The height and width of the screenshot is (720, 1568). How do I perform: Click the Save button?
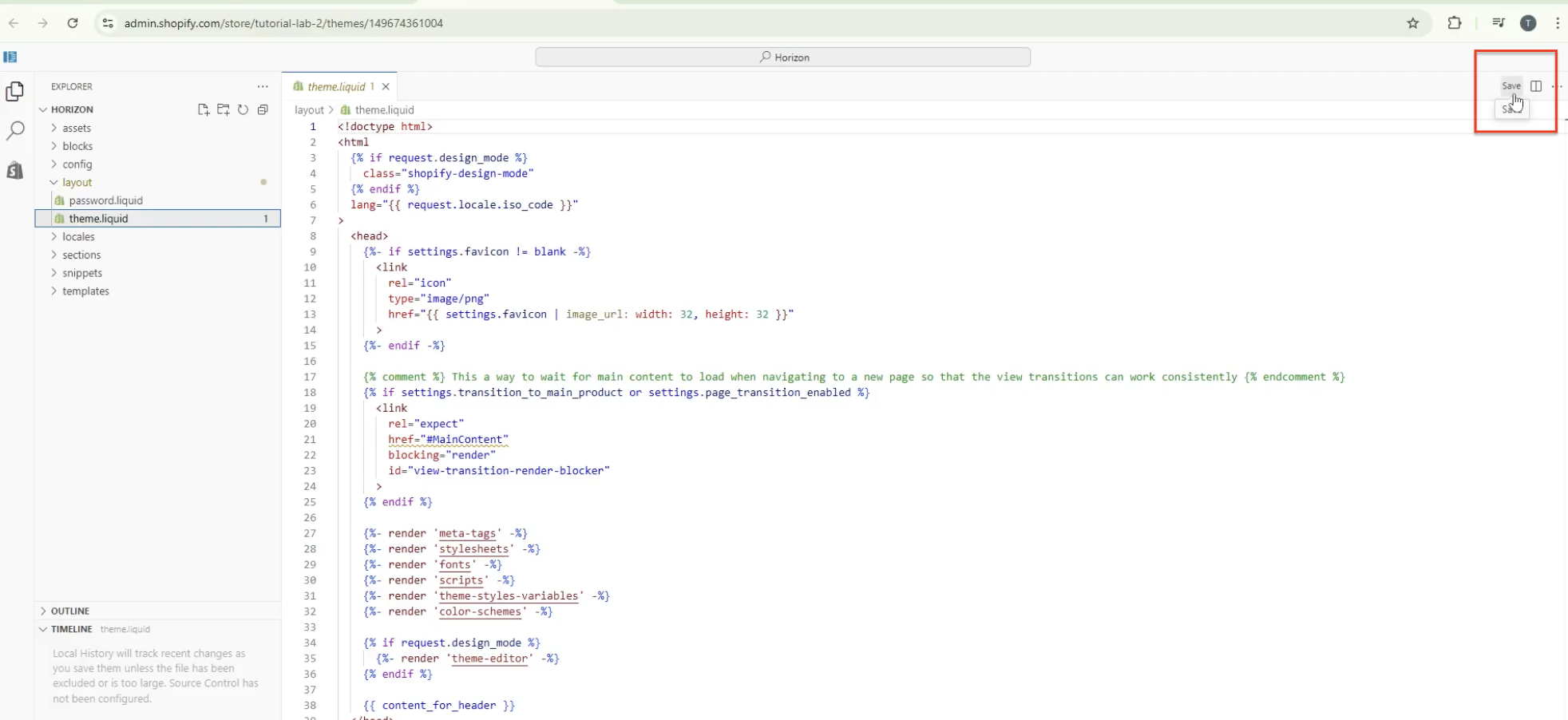click(x=1511, y=85)
